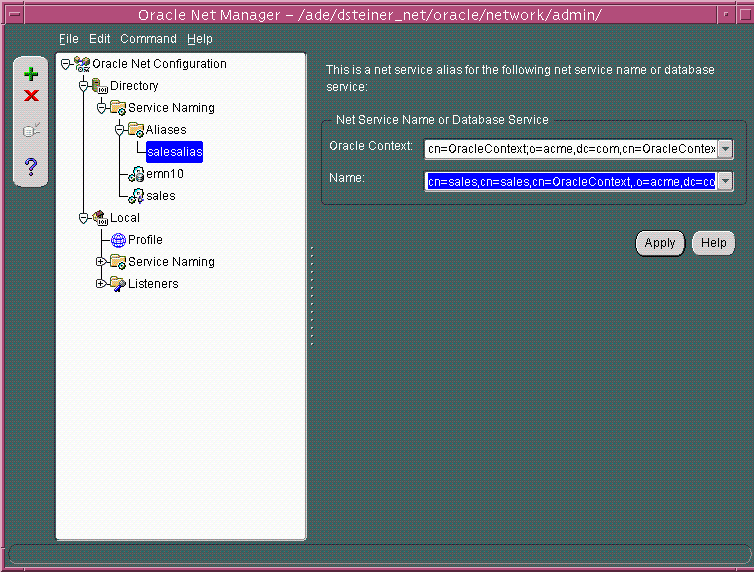Click the grayed-out Test Service icon
754x572 pixels.
tap(31, 130)
